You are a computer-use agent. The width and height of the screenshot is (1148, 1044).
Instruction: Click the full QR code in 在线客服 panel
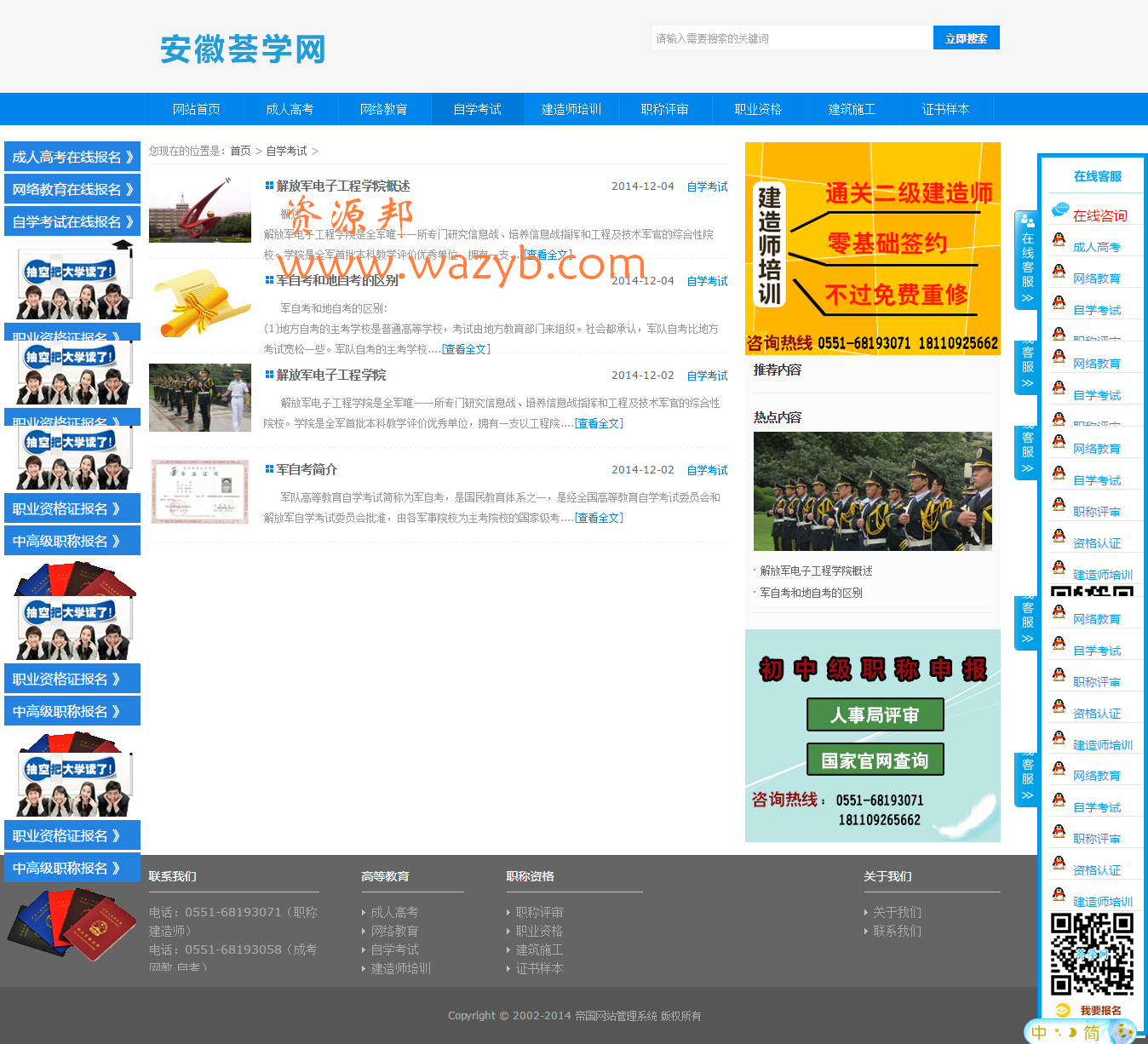[x=1092, y=954]
